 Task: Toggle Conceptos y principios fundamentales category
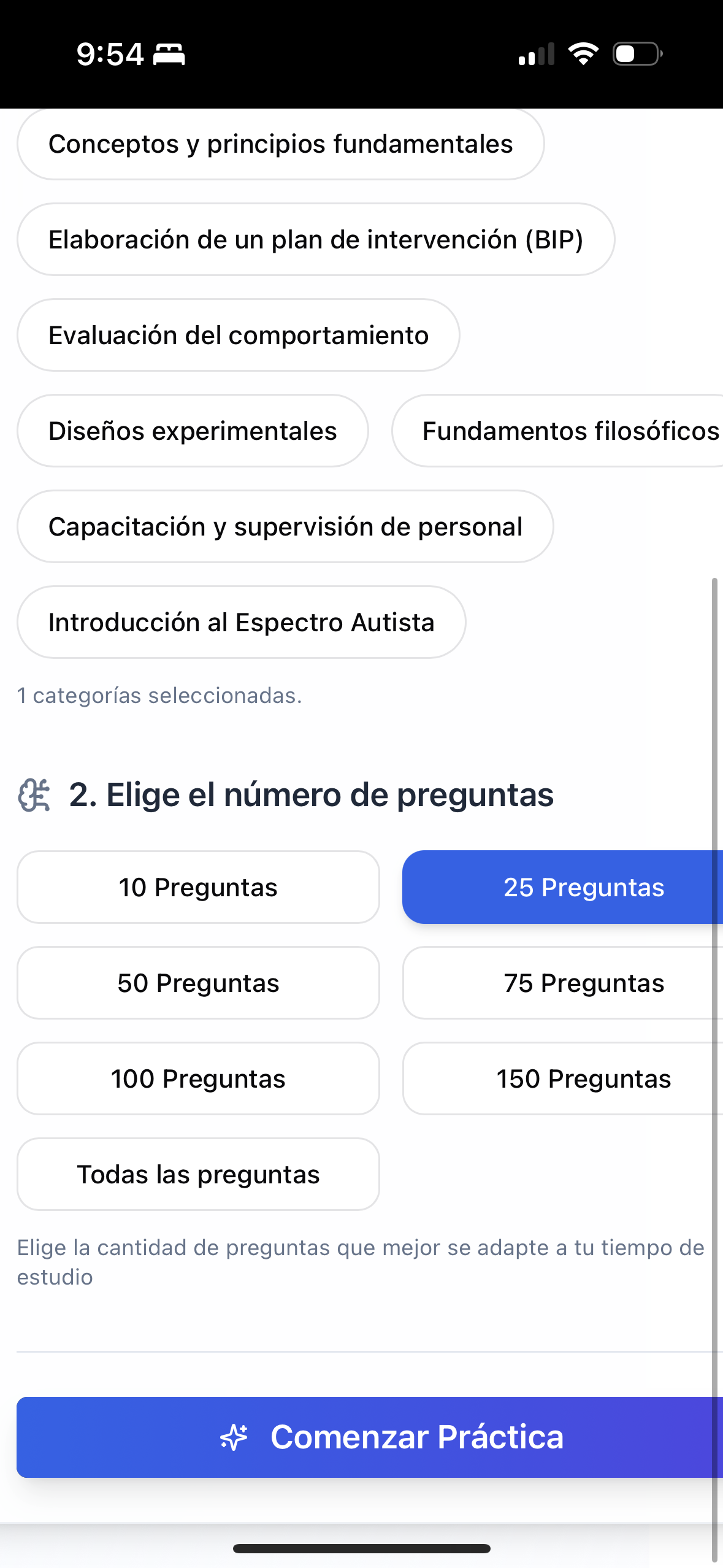pos(280,144)
